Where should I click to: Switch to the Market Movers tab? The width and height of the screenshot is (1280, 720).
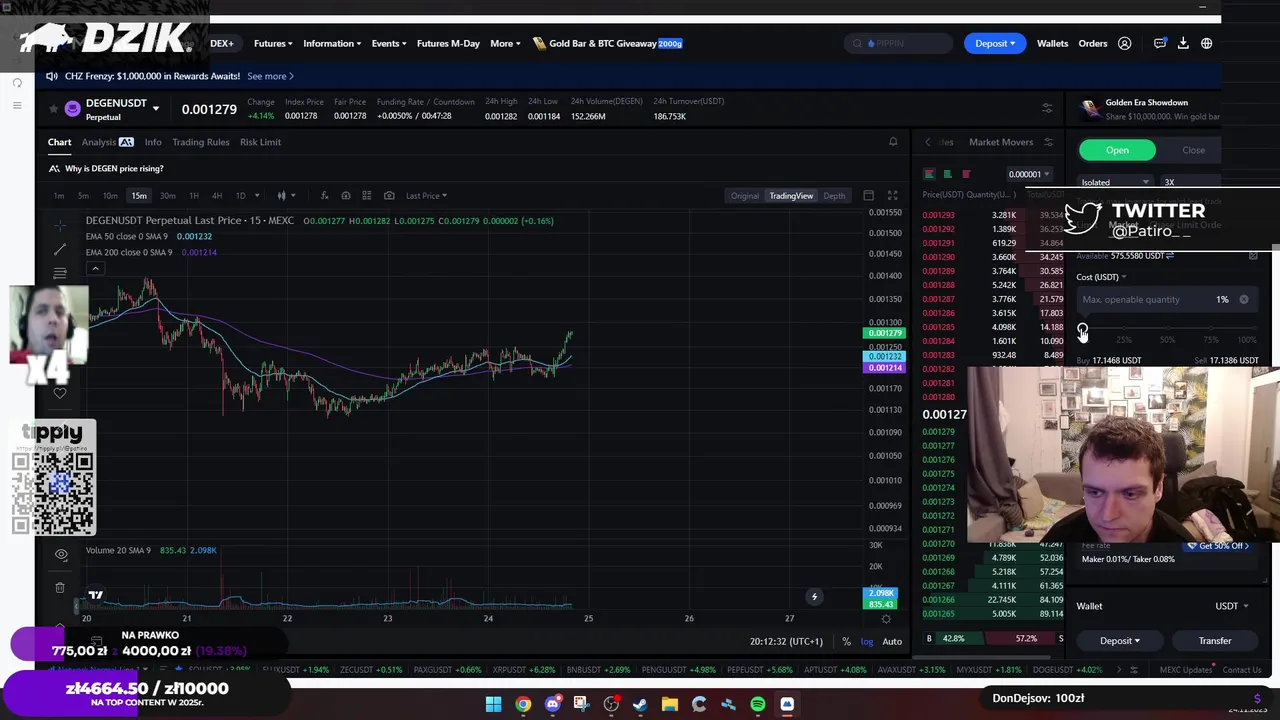tap(1001, 142)
